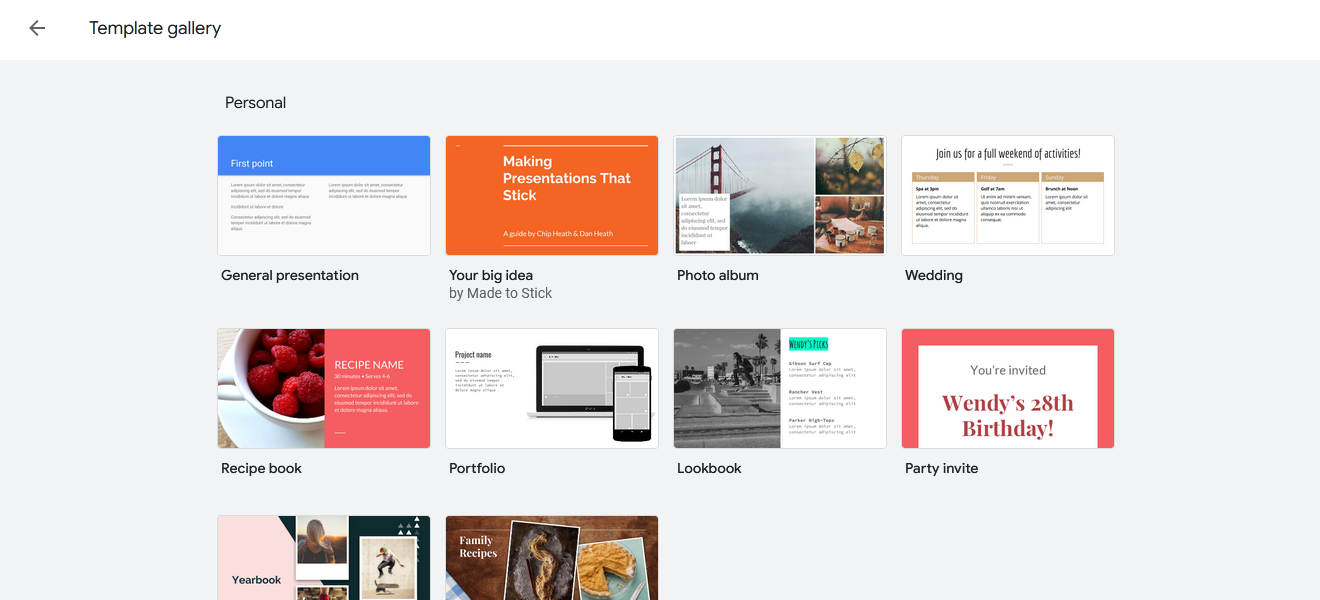This screenshot has height=600, width=1320.
Task: Click the Template gallery heading
Action: coord(155,28)
